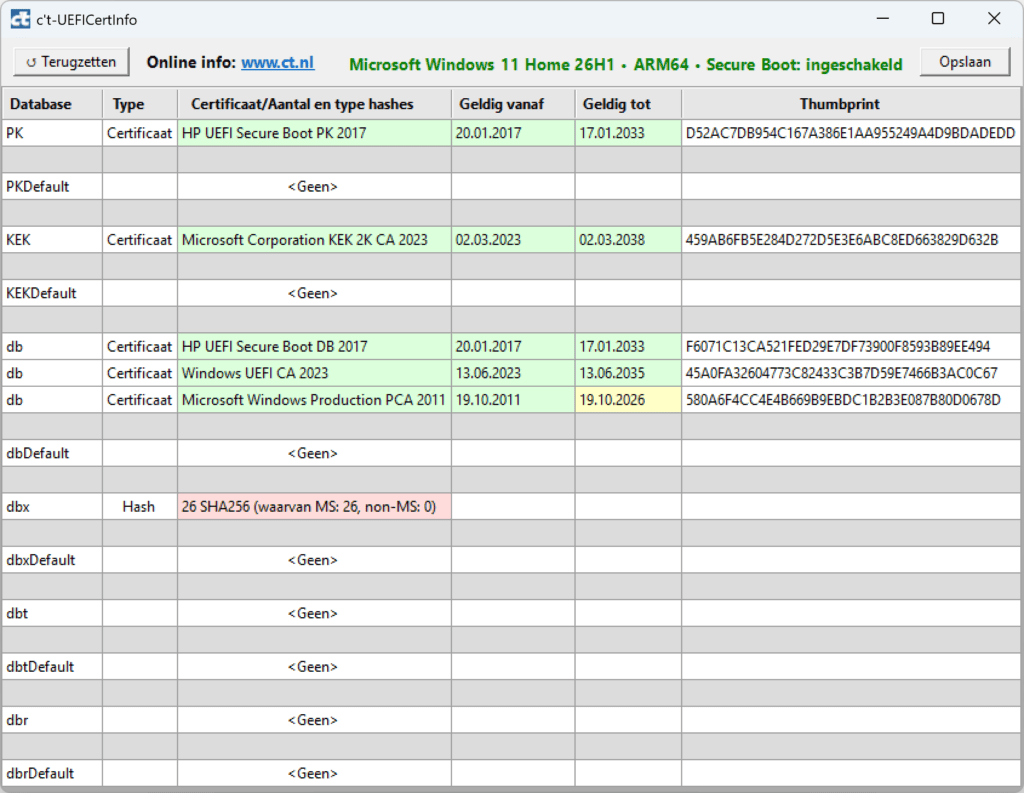
Task: Click the Windows 11 Secure Boot status text
Action: 626,65
